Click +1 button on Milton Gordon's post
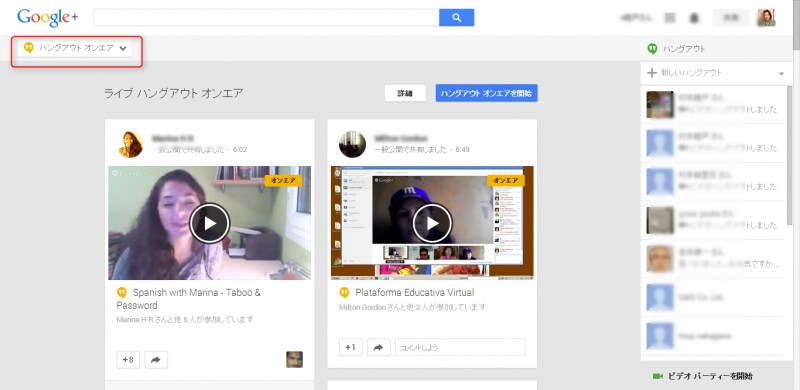The height and width of the screenshot is (390, 800). point(351,347)
